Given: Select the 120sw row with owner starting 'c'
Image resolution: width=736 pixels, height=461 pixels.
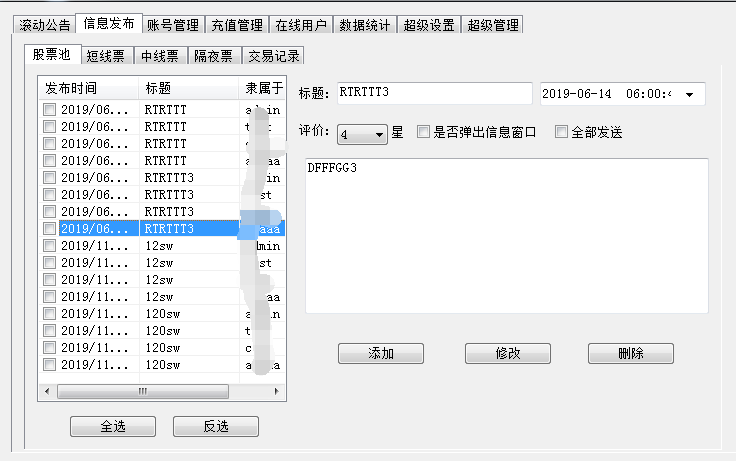Looking at the screenshot, I should click(x=162, y=348).
